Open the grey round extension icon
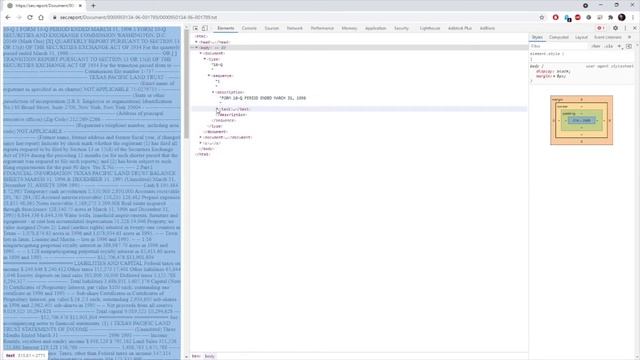Image resolution: width=640 pixels, height=360 pixels. 589,18
